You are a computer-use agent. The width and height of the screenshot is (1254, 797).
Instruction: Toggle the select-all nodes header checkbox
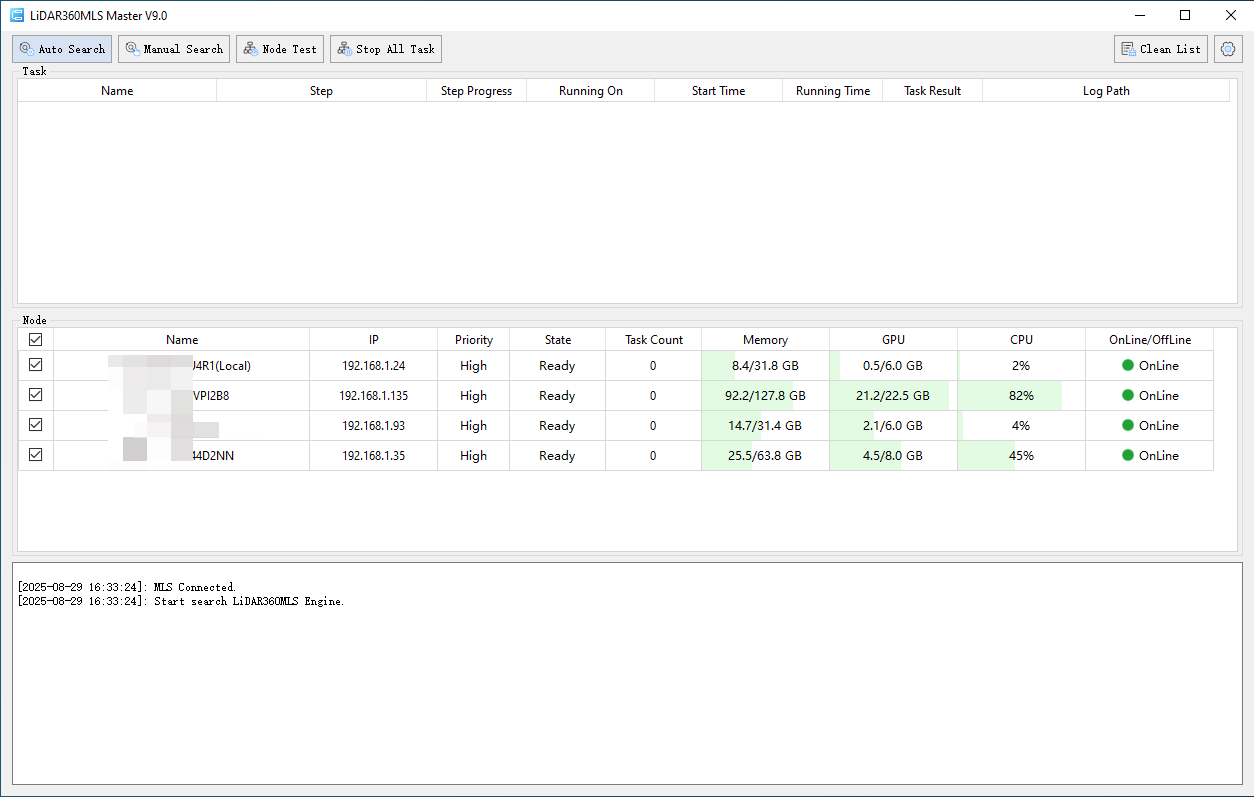[x=36, y=340]
